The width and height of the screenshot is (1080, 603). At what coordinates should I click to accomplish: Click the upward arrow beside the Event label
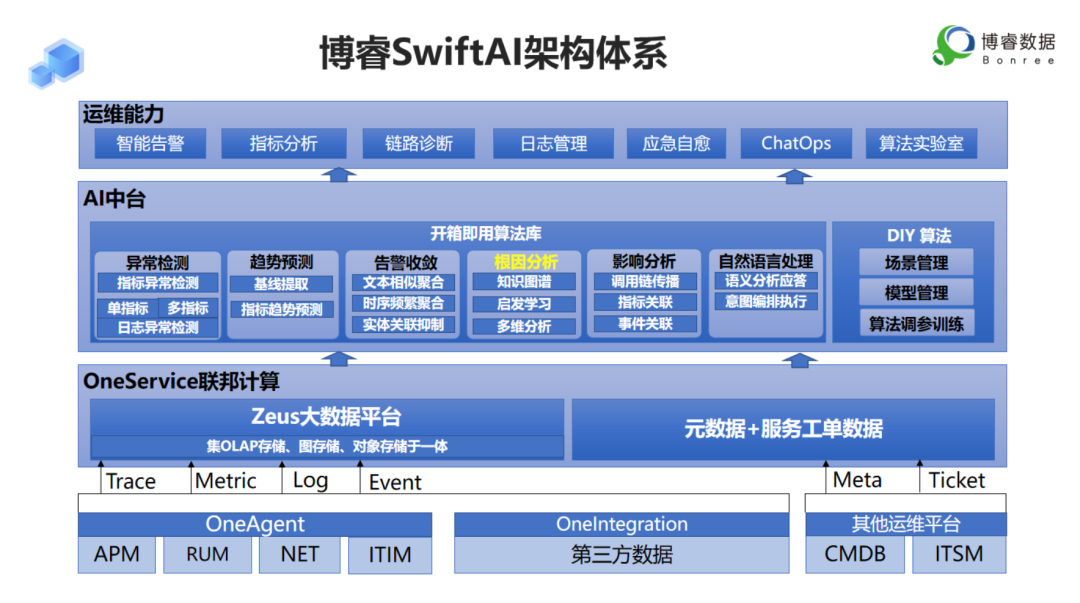coord(360,478)
